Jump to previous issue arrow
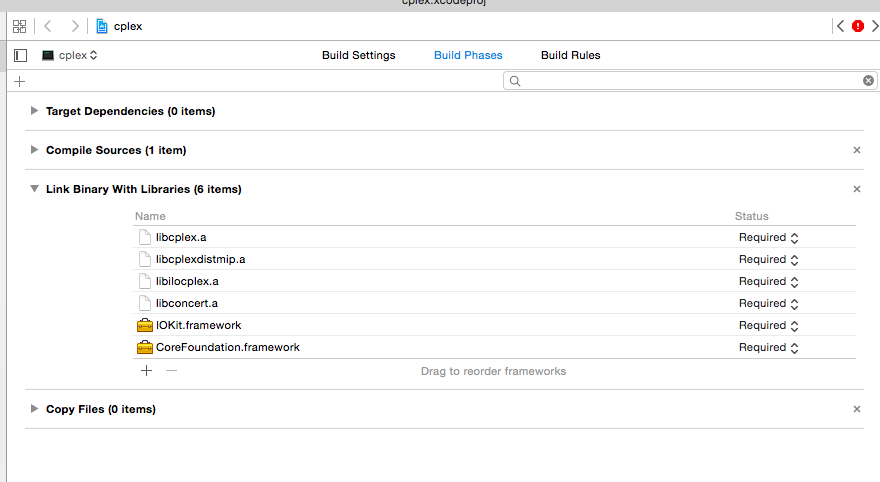The image size is (880, 482). [840, 26]
